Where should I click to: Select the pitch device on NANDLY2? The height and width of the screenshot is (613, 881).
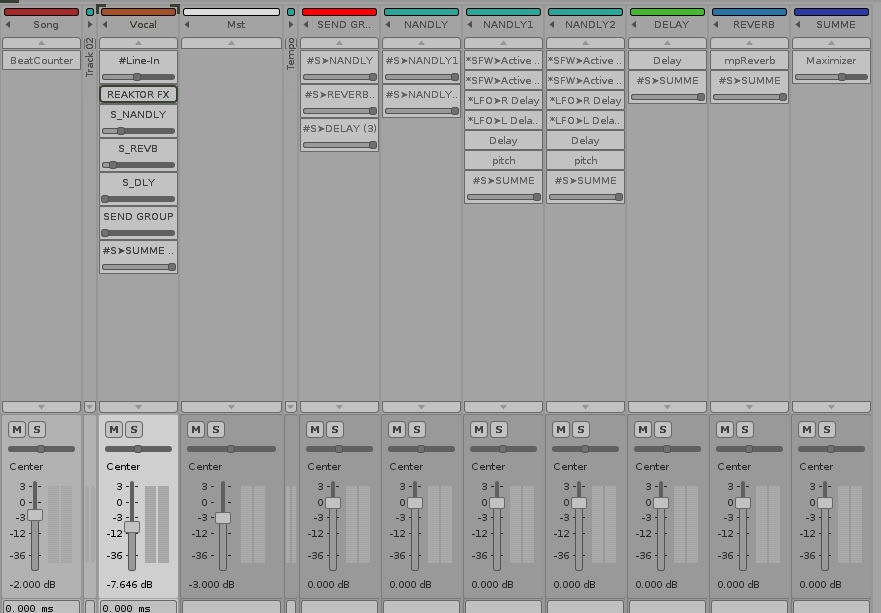point(585,161)
